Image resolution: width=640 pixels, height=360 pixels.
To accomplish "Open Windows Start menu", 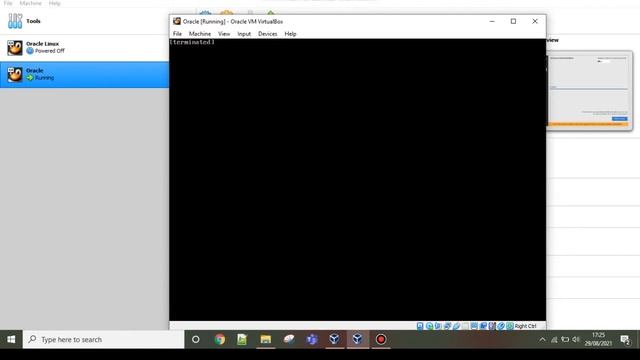I will tap(11, 339).
